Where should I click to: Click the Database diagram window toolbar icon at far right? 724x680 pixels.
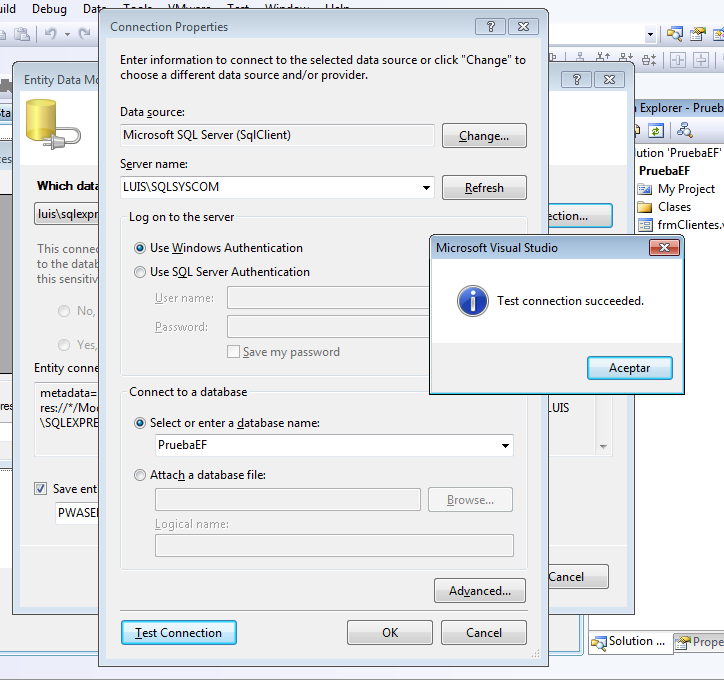tap(718, 34)
